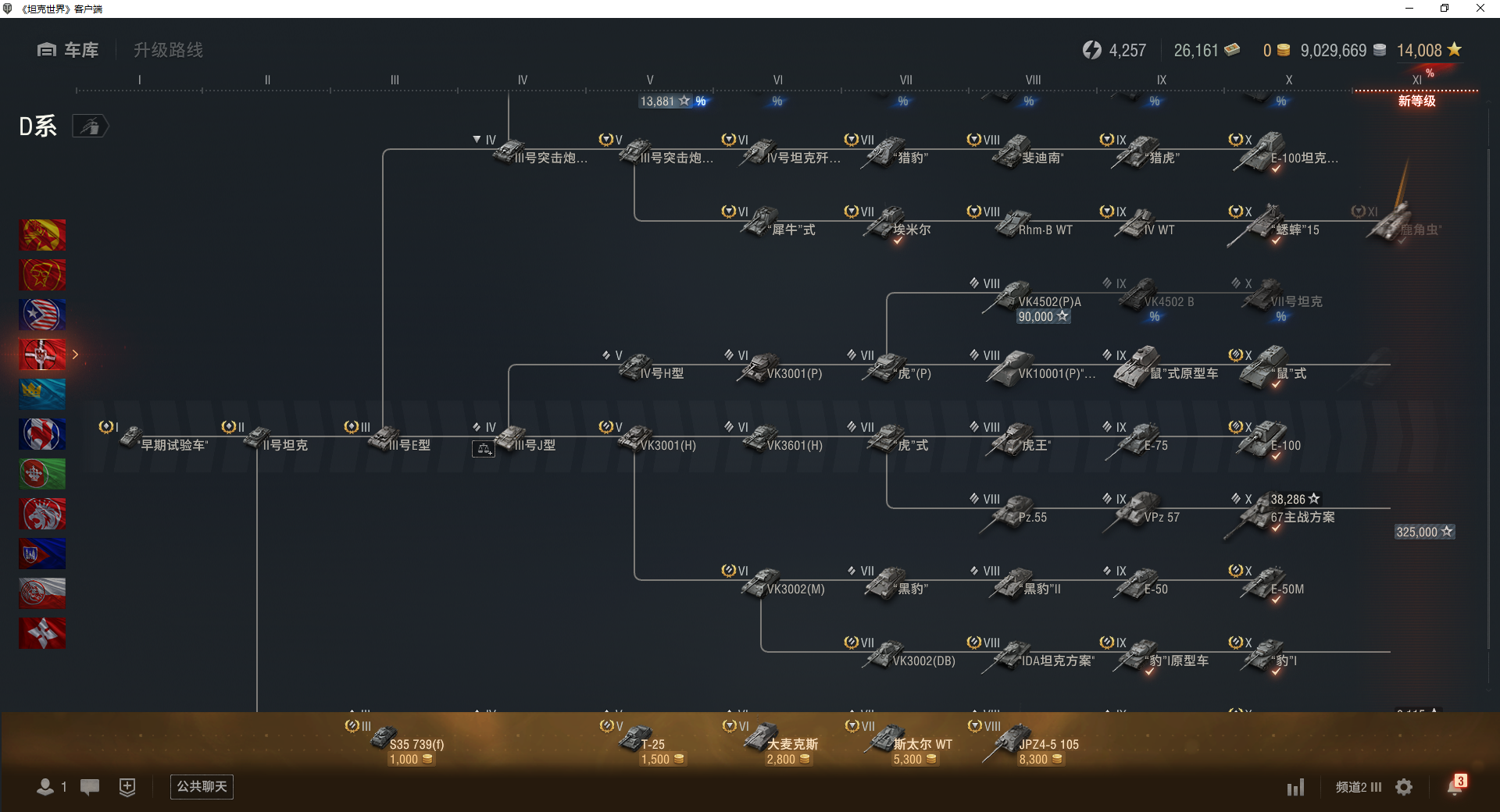
Task: Open the 公共聊天 public chat
Action: click(x=202, y=786)
